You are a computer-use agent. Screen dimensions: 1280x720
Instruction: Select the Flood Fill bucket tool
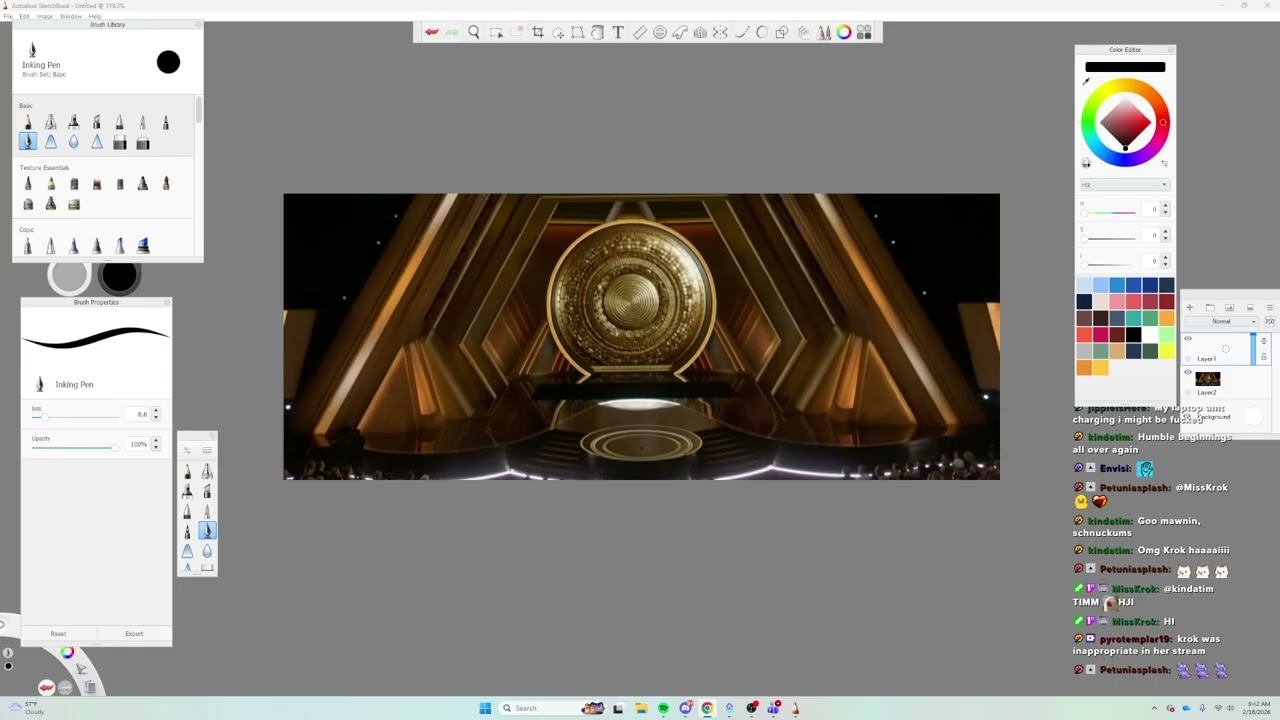coord(598,33)
